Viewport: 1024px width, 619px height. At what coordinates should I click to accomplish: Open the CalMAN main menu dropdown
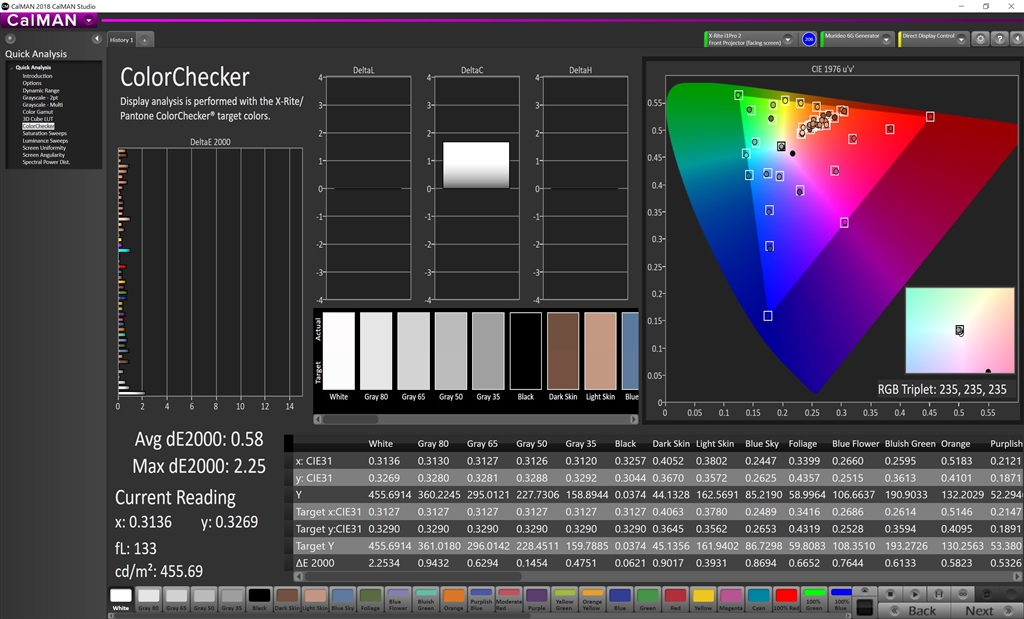[89, 20]
